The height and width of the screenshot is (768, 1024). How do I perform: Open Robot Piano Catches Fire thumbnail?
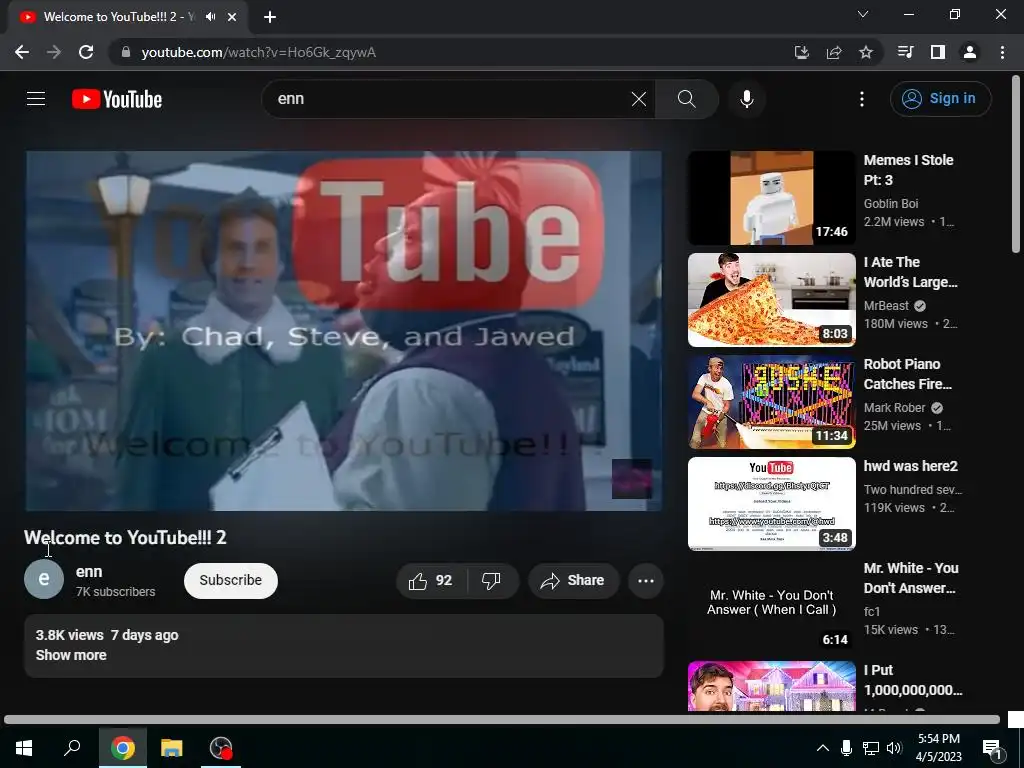pyautogui.click(x=771, y=402)
